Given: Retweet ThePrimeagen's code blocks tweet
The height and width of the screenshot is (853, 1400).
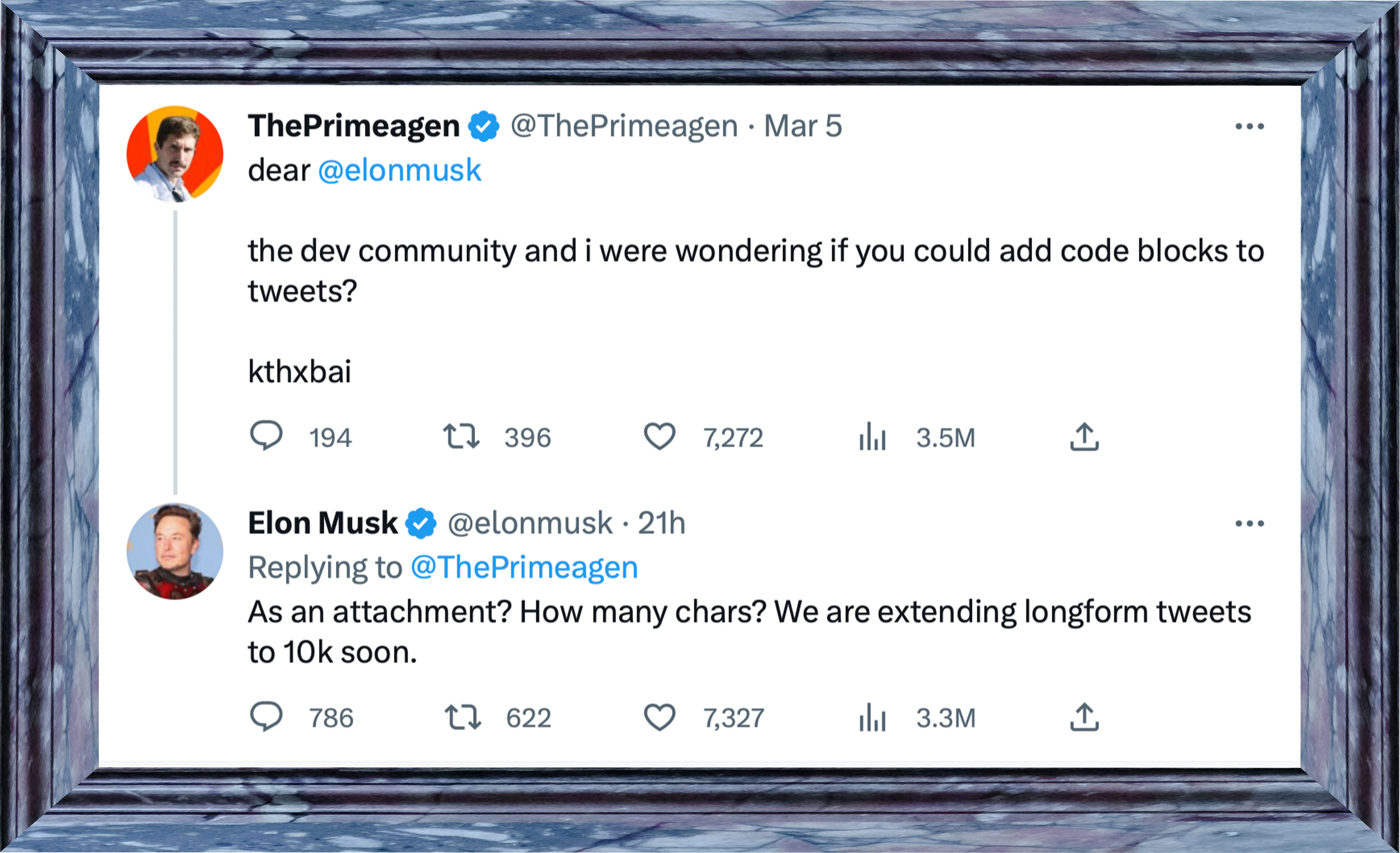Looking at the screenshot, I should pos(461,436).
